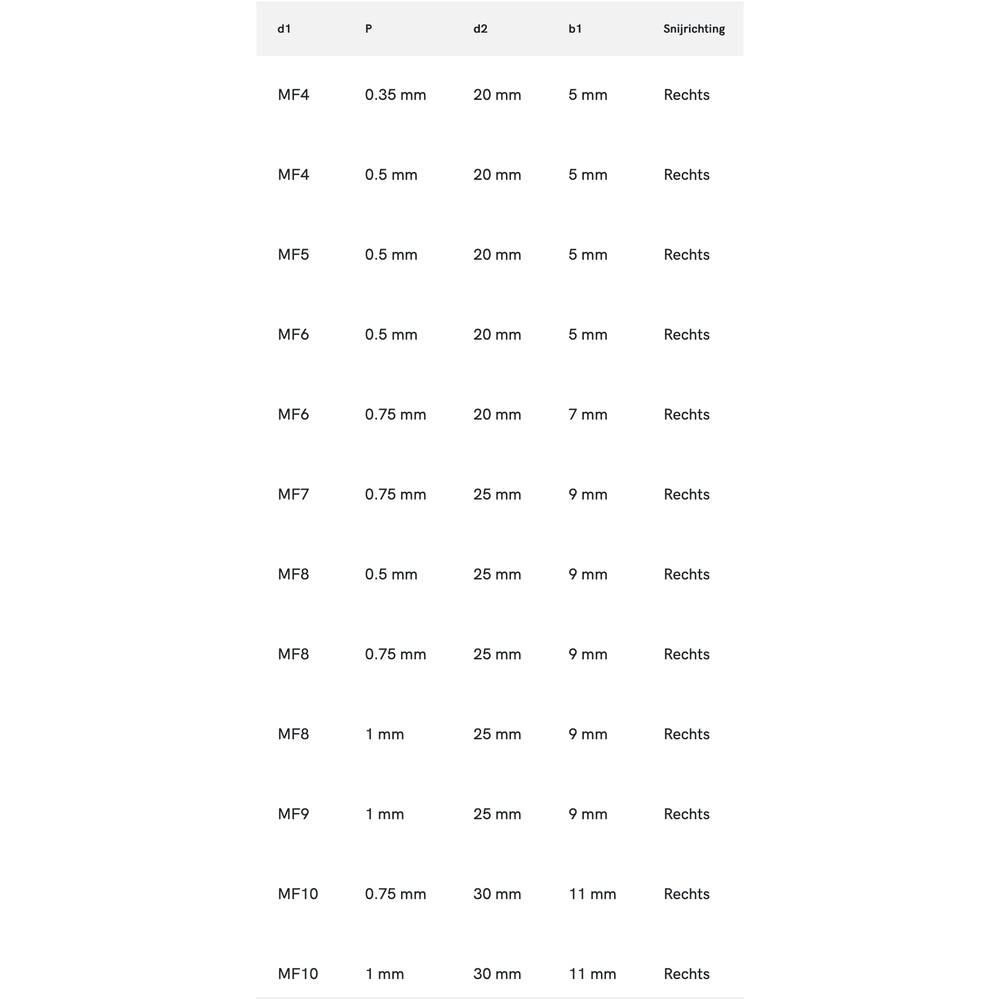Click the d1 column header
Screen dimensions: 1000x1000
coord(284,29)
